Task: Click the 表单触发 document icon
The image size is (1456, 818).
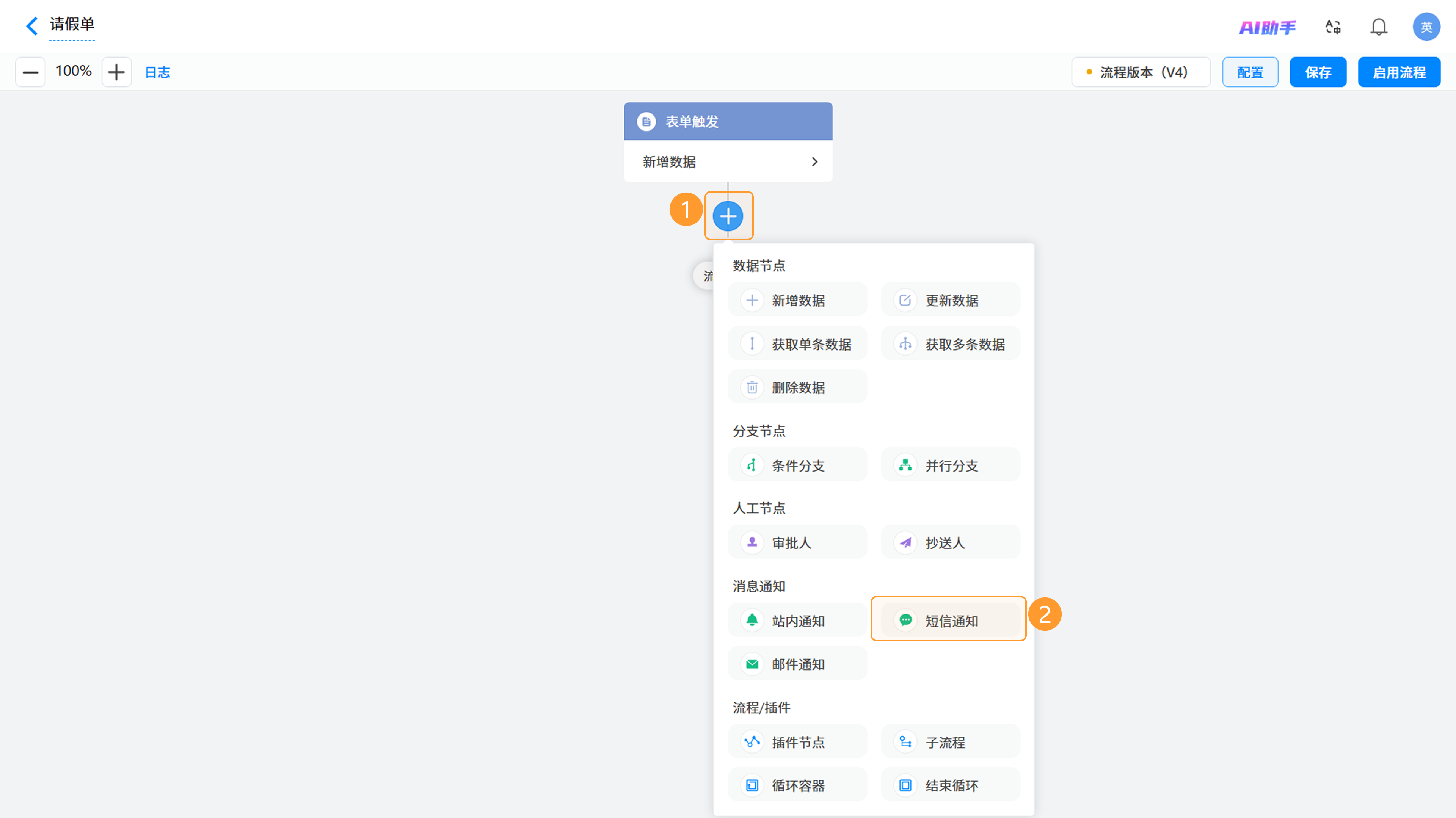Action: point(646,121)
